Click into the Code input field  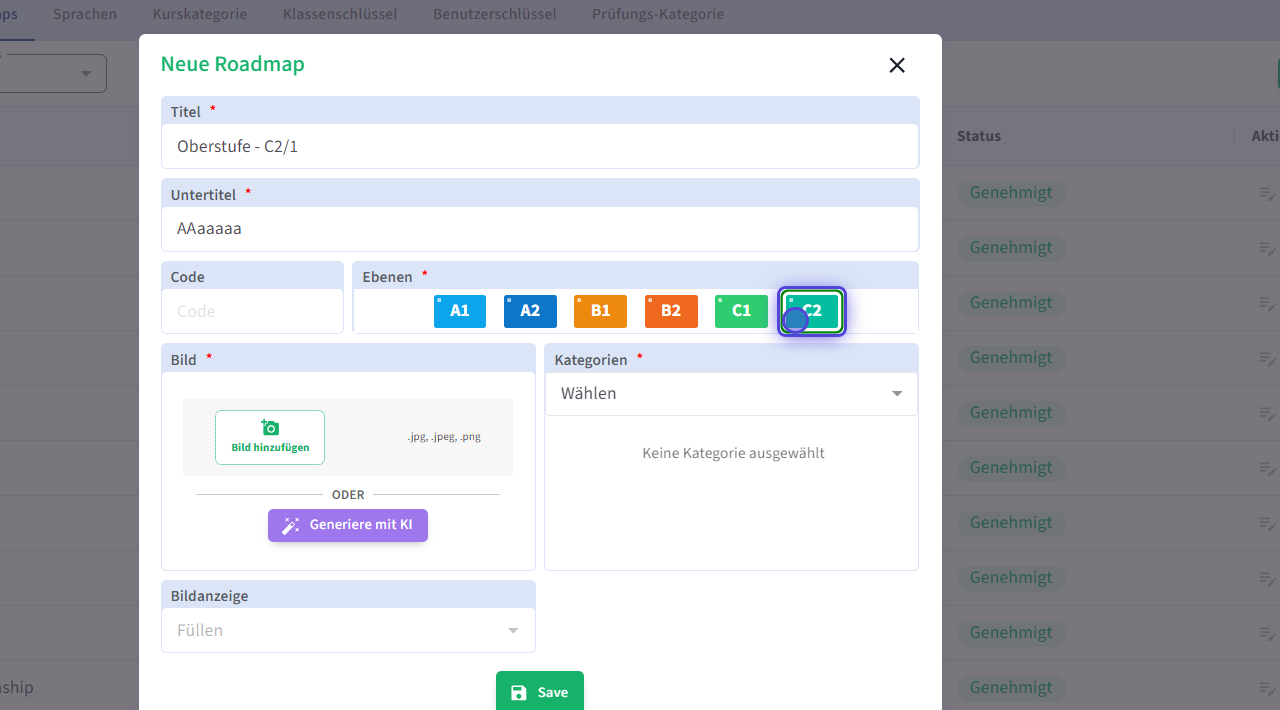click(252, 311)
